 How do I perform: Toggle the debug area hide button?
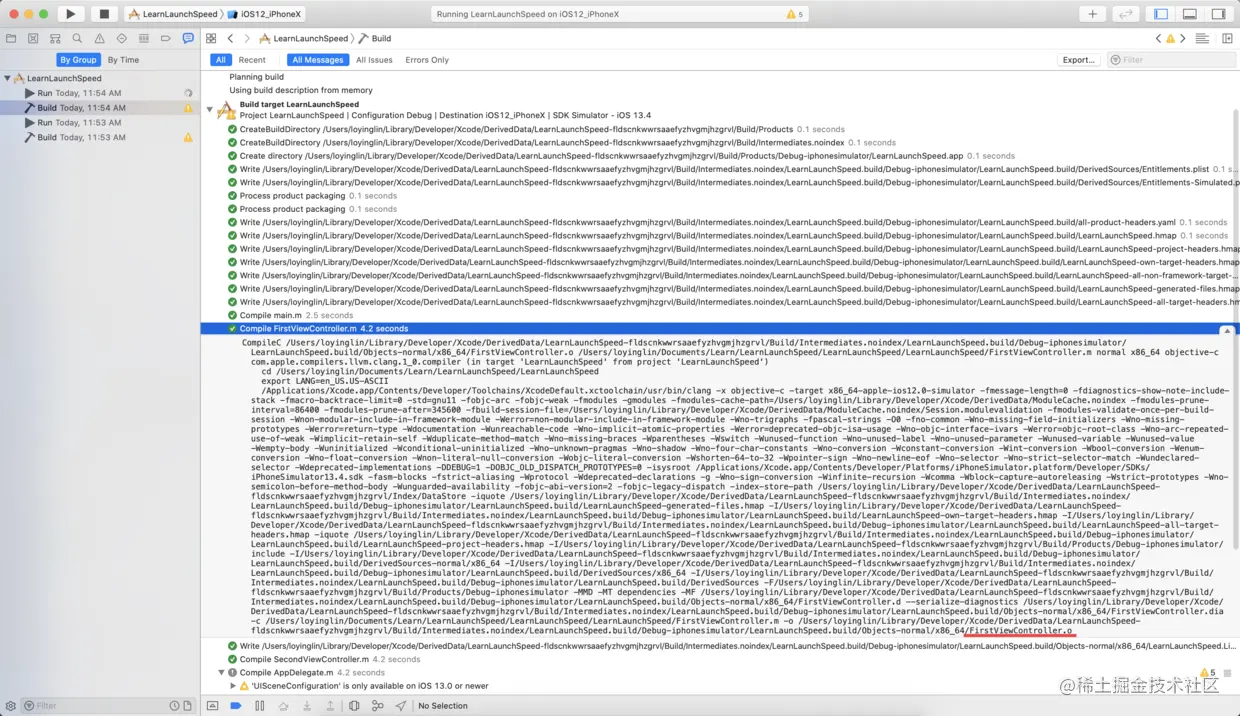click(212, 705)
